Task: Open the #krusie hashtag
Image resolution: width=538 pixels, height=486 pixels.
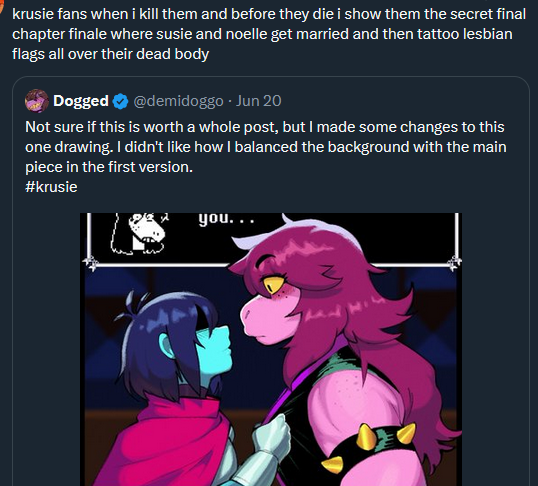Action: click(x=51, y=187)
